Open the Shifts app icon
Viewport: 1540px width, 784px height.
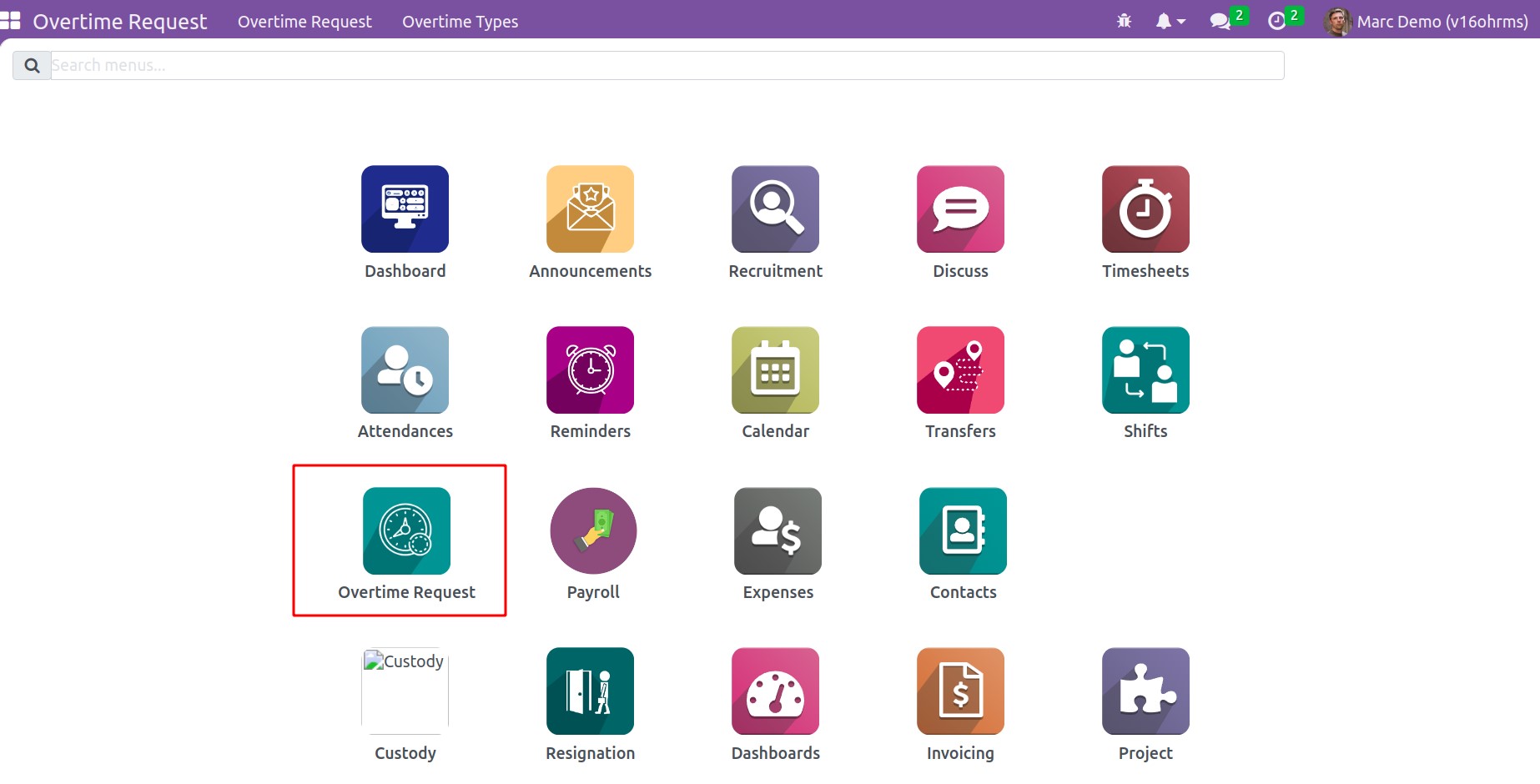(1145, 370)
